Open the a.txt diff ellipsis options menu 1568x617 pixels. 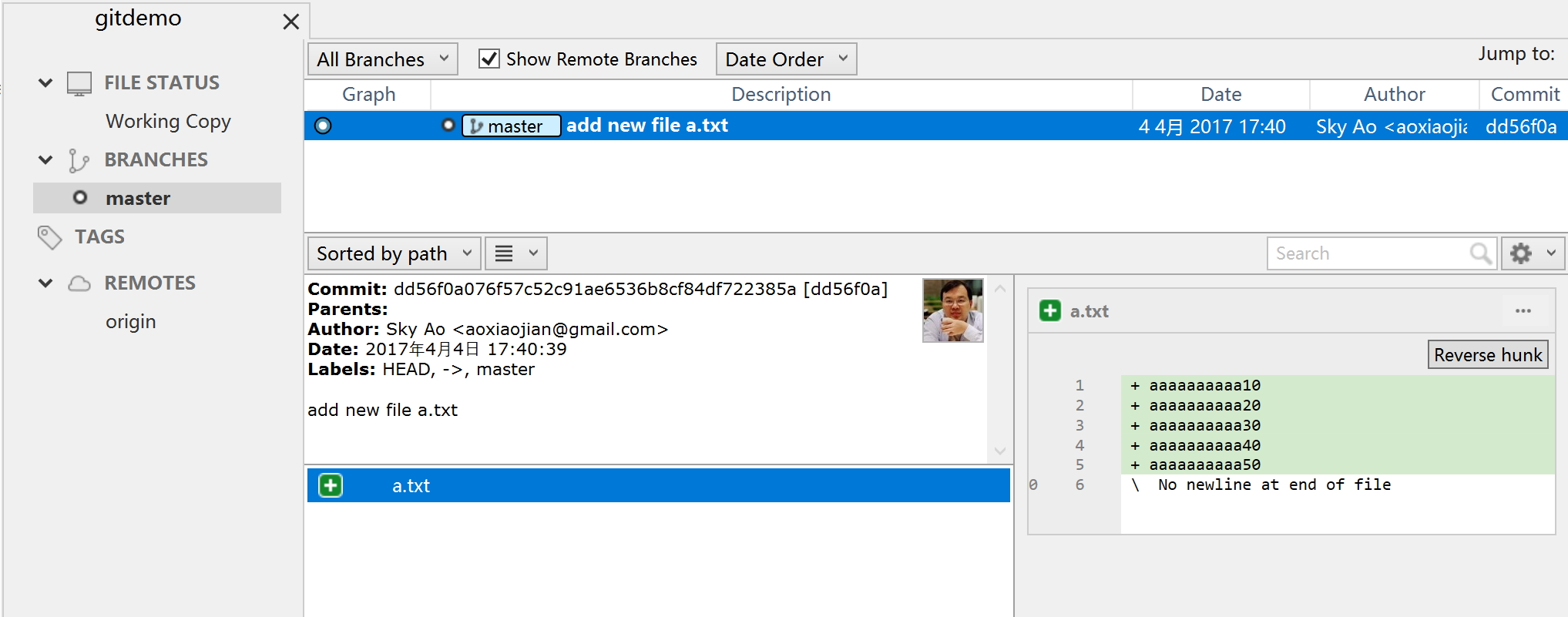(1523, 311)
